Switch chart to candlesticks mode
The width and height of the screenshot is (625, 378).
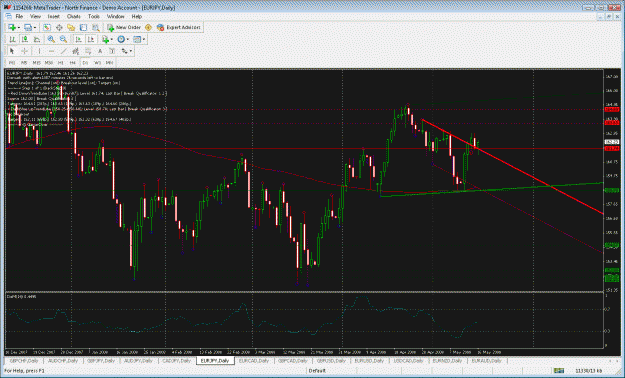(25, 39)
